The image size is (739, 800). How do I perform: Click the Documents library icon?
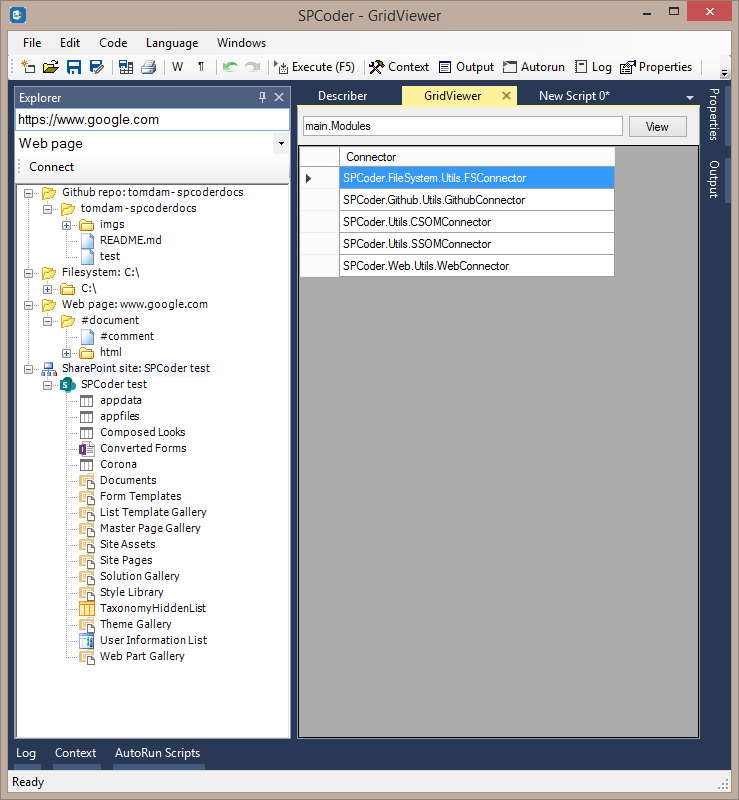87,481
